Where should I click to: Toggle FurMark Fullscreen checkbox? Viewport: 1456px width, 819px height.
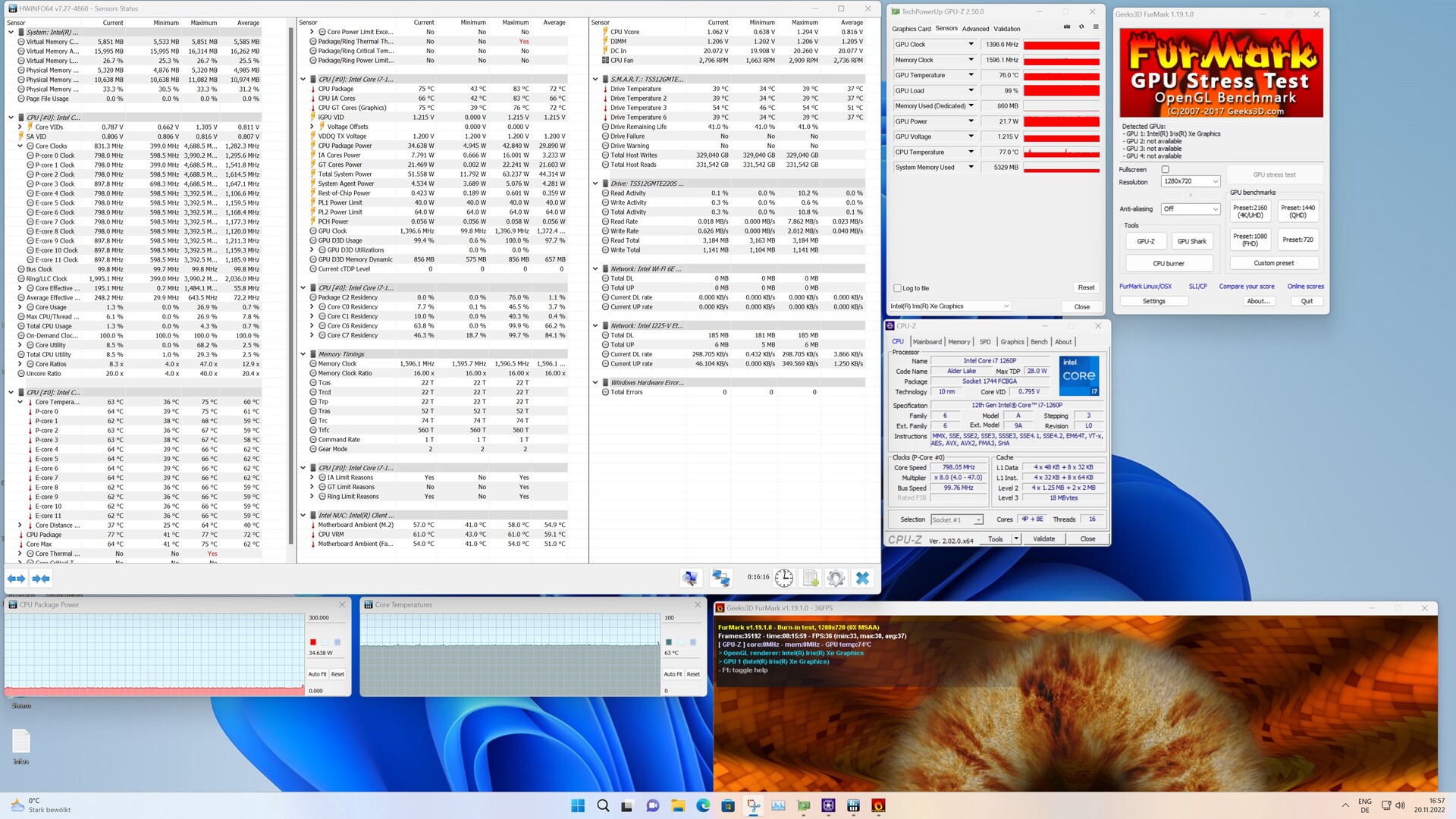1166,169
